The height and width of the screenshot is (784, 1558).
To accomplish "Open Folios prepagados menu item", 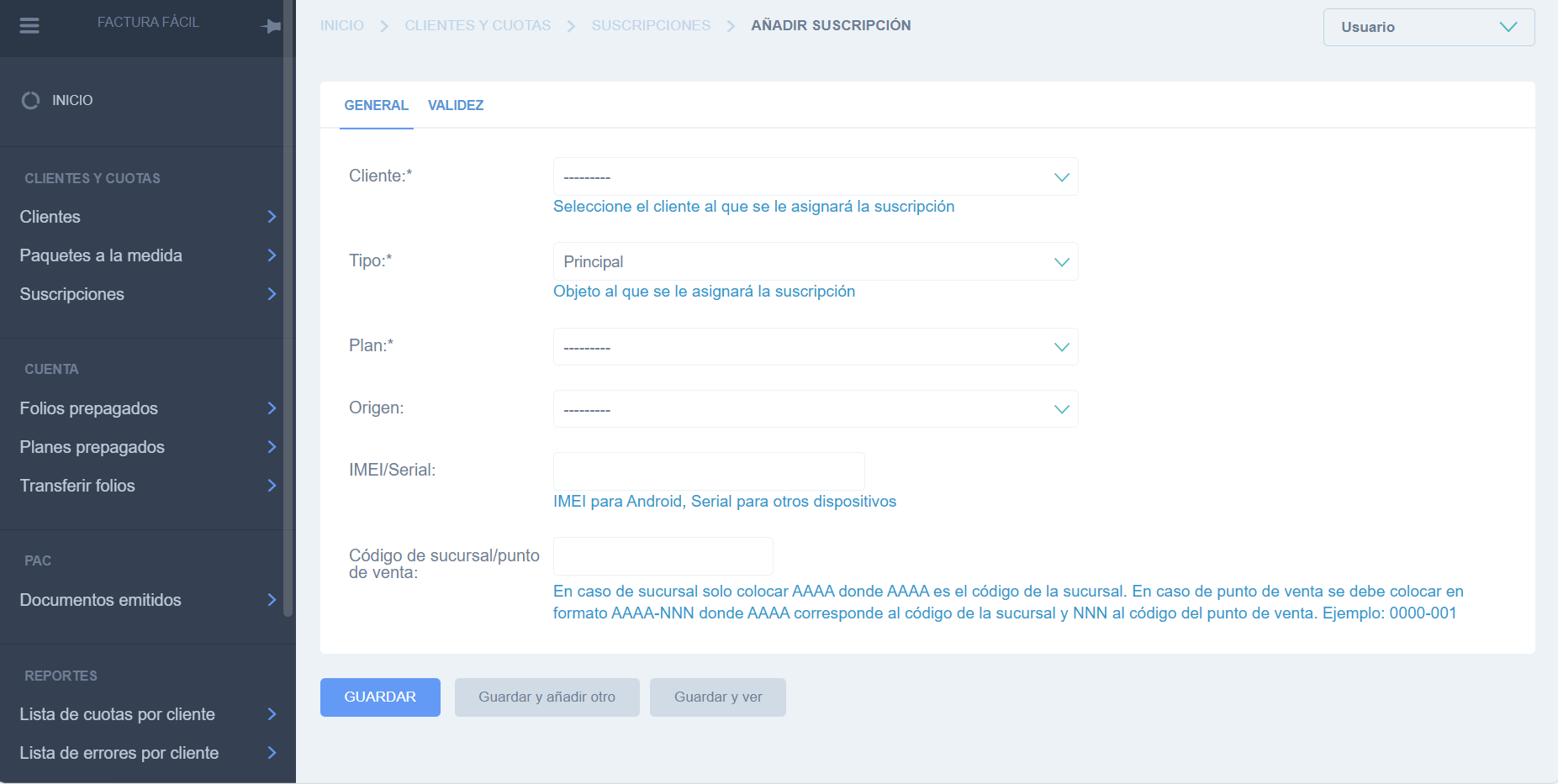I will point(89,408).
